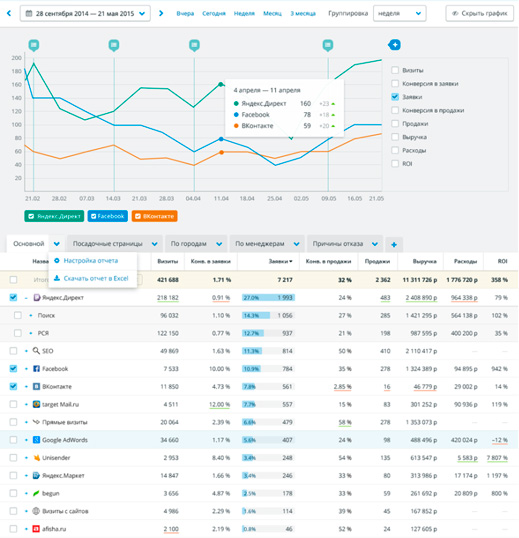Viewport: 519px width, 538px height.
Task: Sort the table by Заявки column
Action: 280,261
